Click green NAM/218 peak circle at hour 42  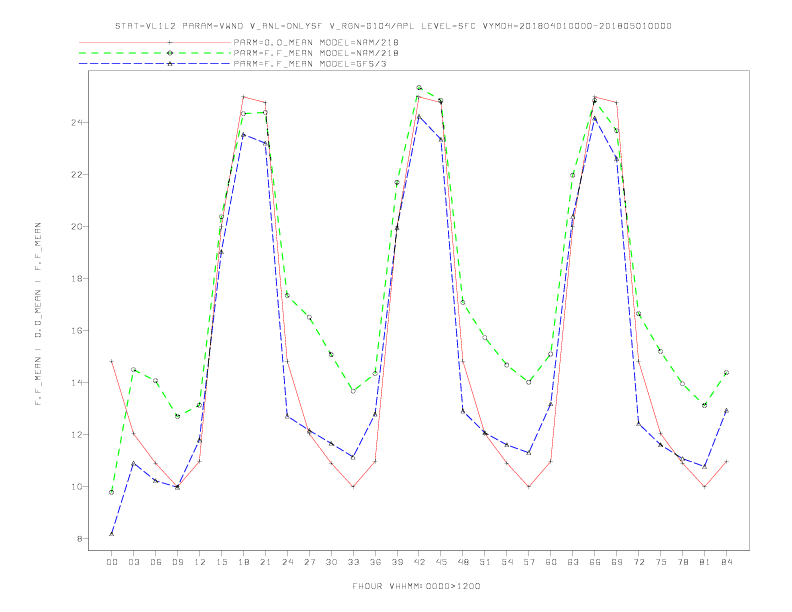419,88
